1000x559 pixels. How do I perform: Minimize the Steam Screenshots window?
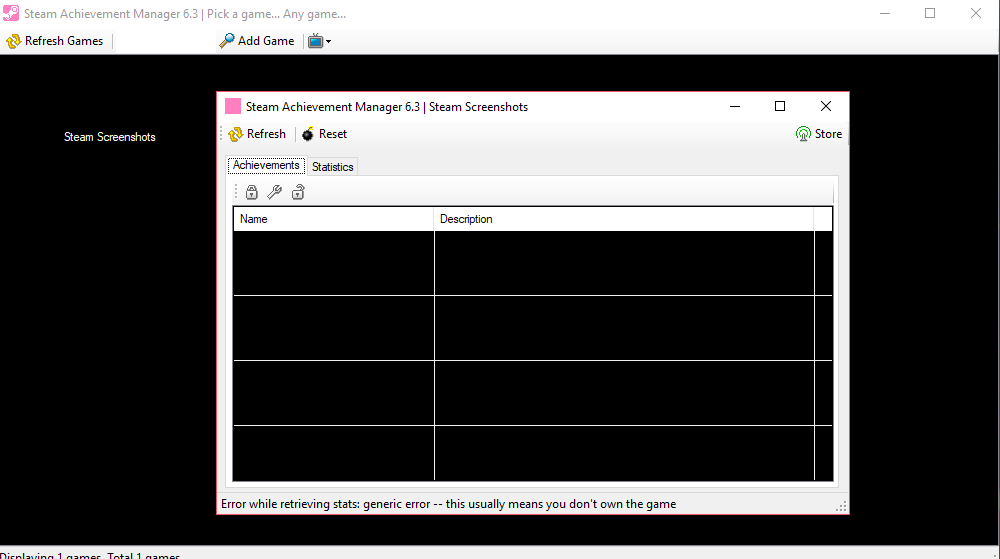[735, 106]
